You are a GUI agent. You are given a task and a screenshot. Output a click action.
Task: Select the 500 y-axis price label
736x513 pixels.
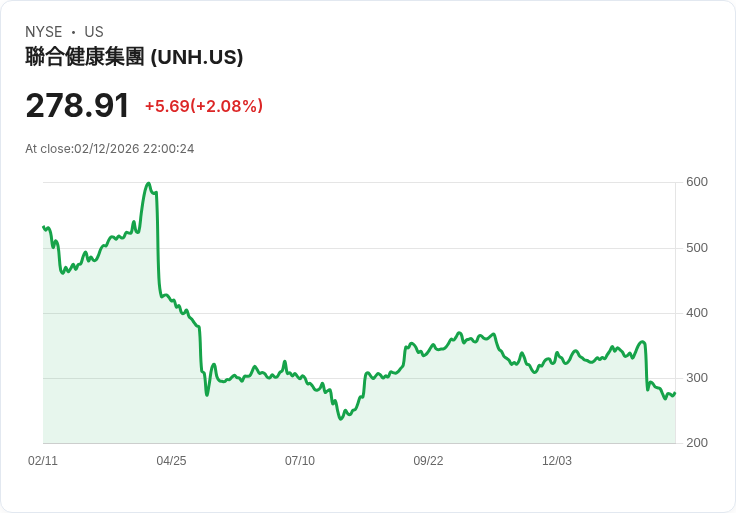click(x=697, y=248)
